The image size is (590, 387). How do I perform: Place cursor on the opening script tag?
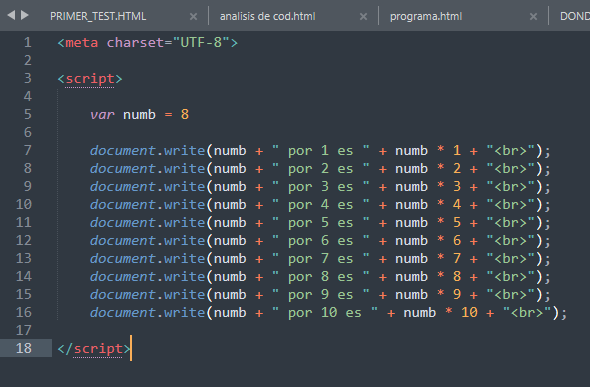point(90,79)
